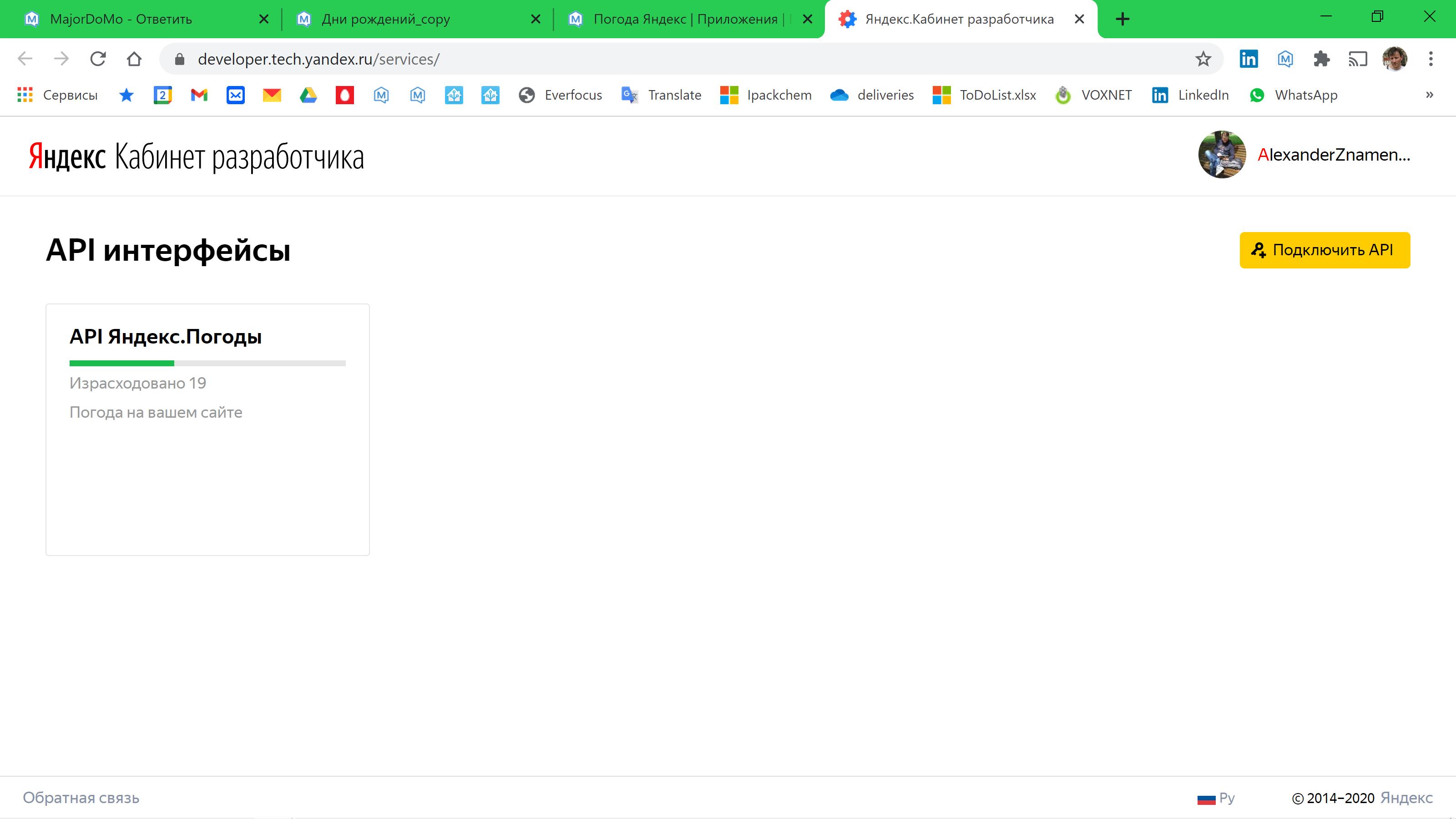Open the ToDoList.xlsx bookmark
Screen dimensions: 1456x819
(984, 95)
